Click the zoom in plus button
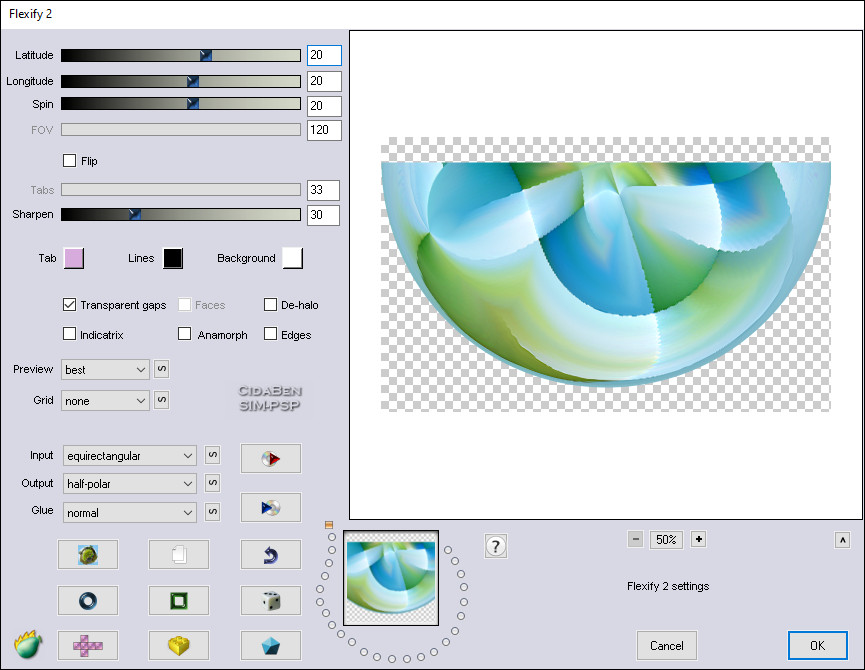 pos(698,539)
